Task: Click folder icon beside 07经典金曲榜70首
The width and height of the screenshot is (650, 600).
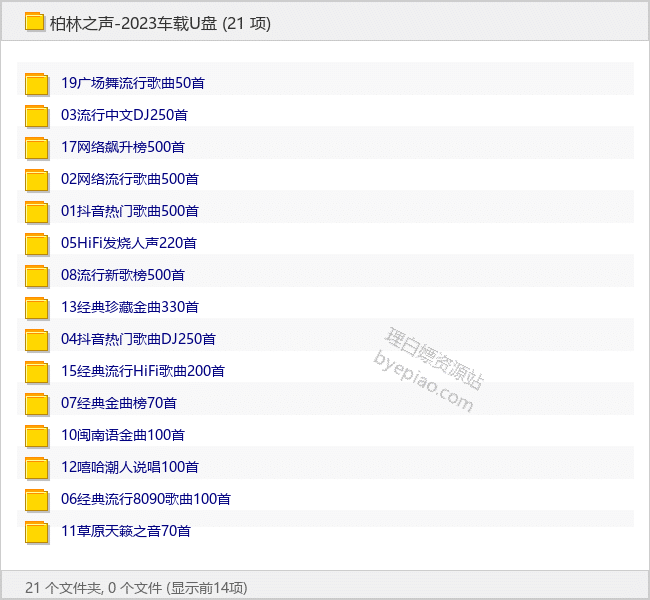Action: click(x=37, y=404)
